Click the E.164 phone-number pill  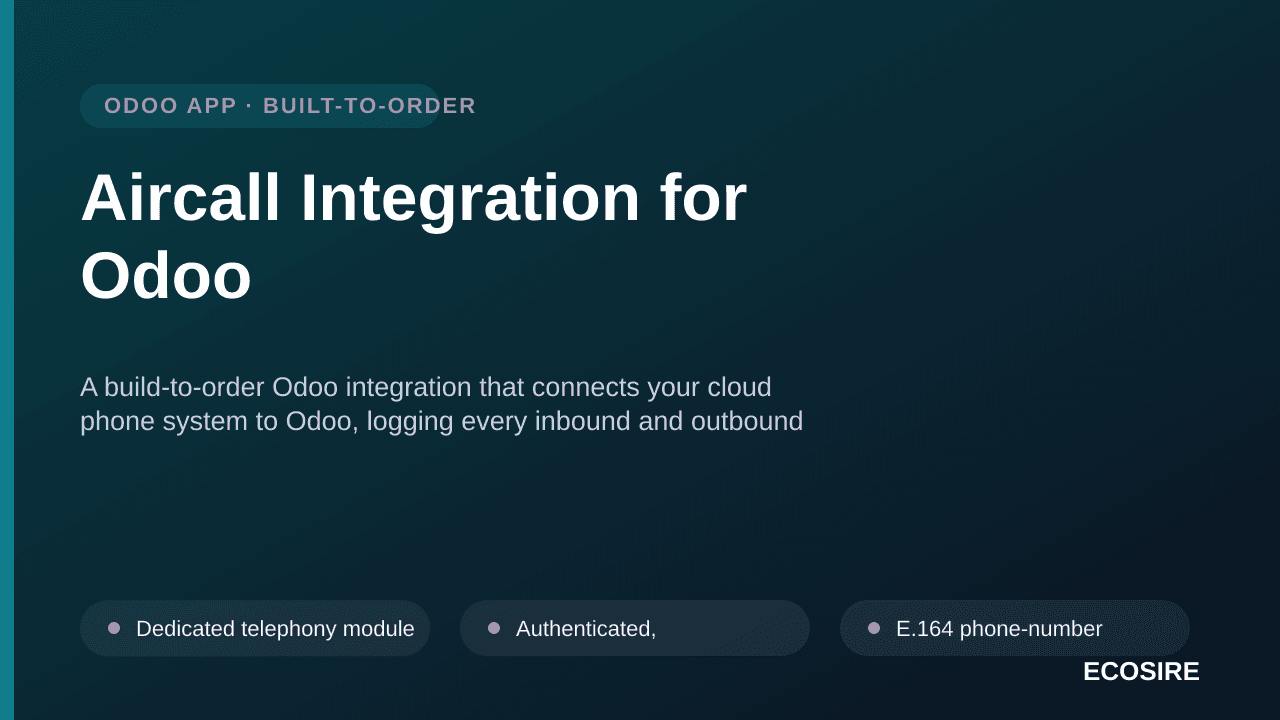[1015, 628]
